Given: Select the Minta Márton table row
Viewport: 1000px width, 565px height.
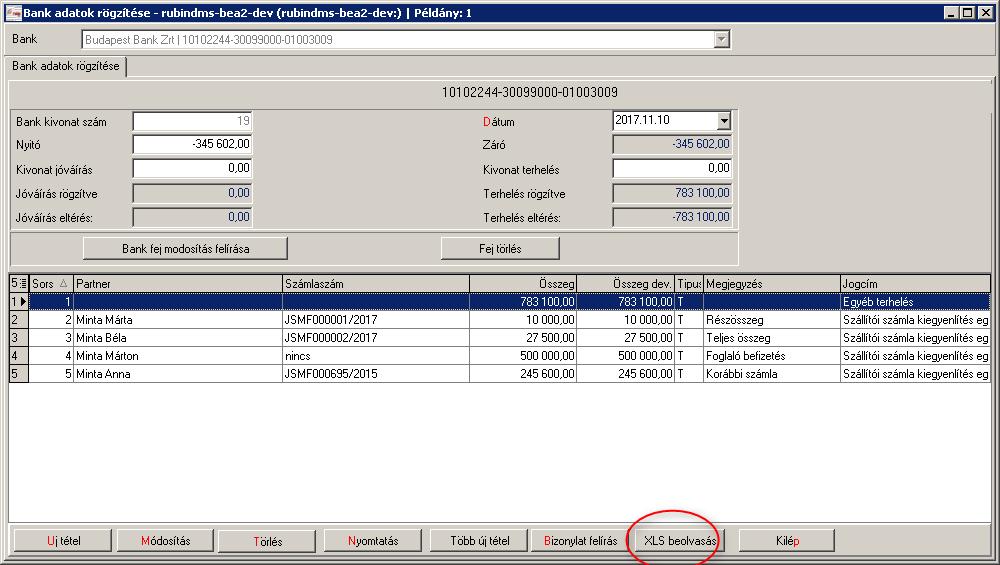Looking at the screenshot, I should click(500, 356).
